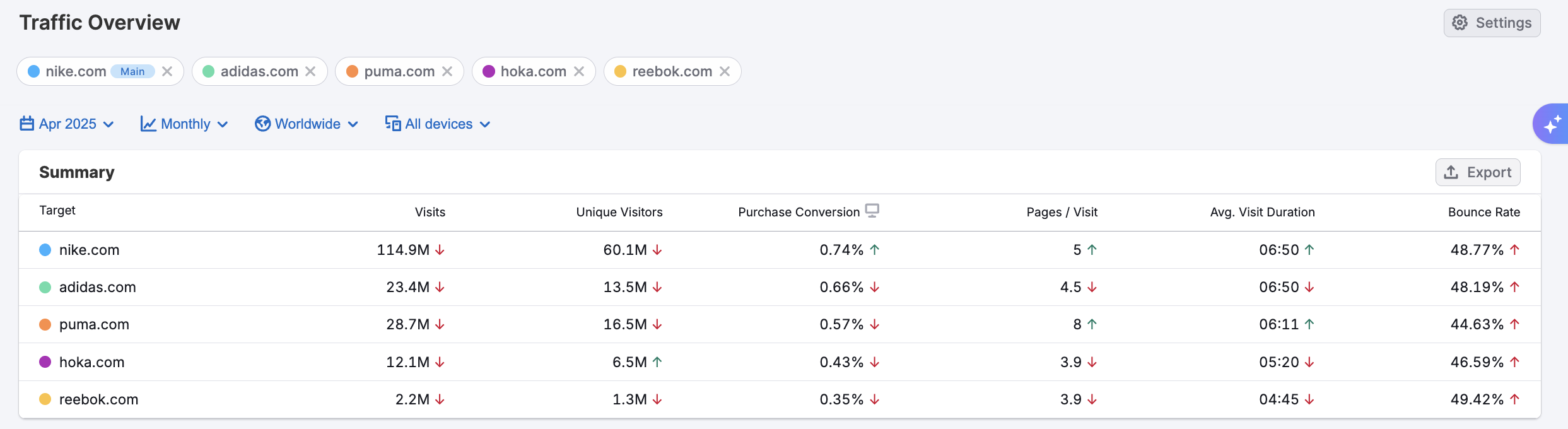Click the orange puma.com color dot in table
Image resolution: width=1568 pixels, height=429 pixels.
(45, 324)
